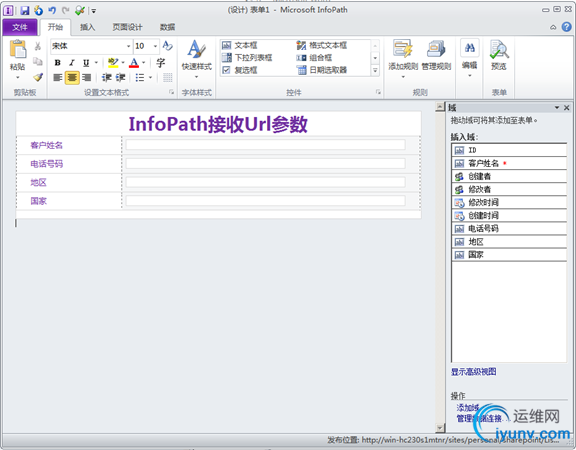Insert a Check Box 复选框 control
The width and height of the screenshot is (576, 450).
(x=240, y=70)
